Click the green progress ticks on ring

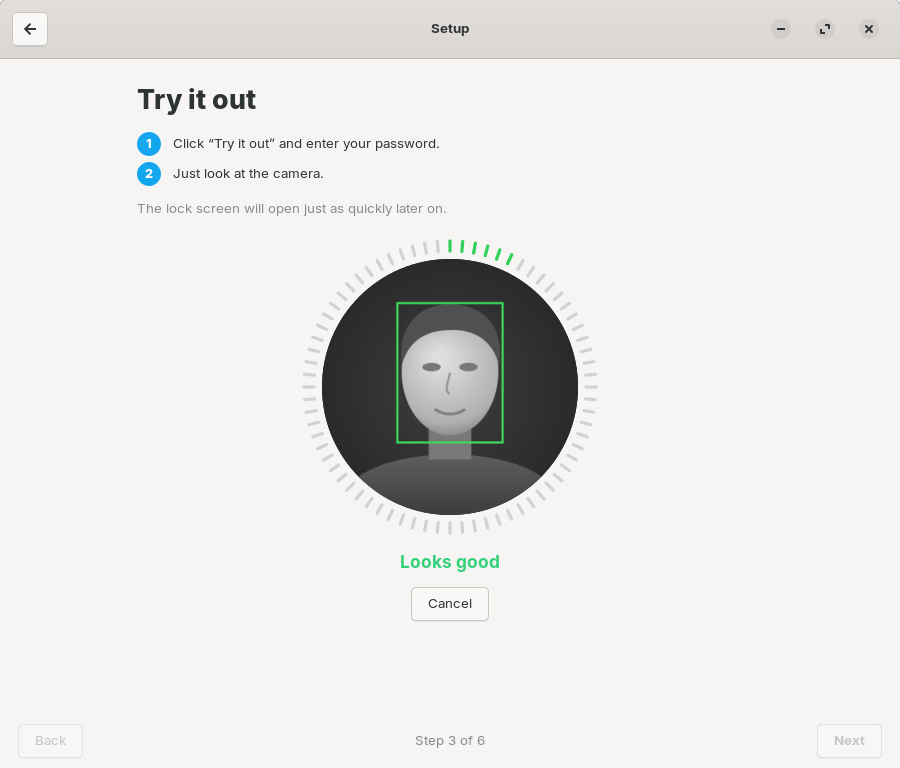click(x=480, y=251)
